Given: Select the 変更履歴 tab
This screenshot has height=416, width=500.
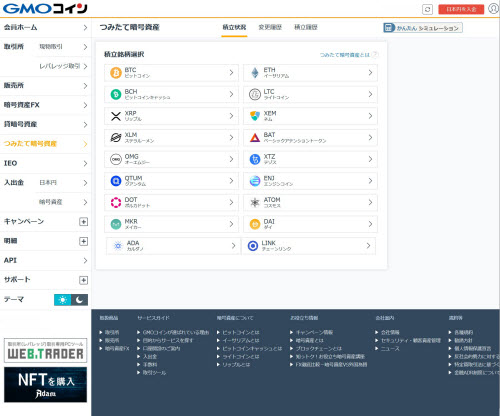Looking at the screenshot, I should coord(270,27).
